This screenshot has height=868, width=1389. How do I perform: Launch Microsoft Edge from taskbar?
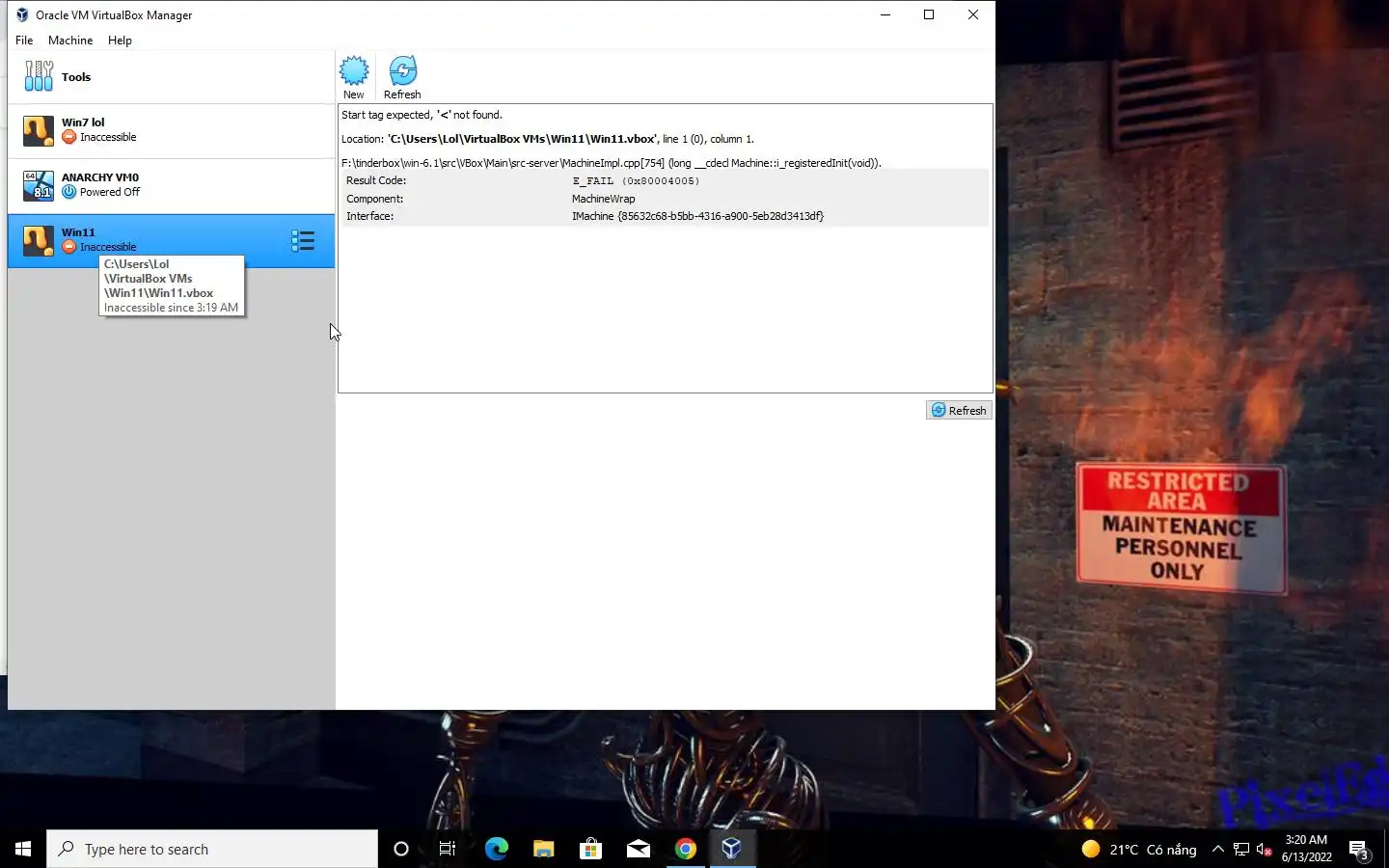(496, 849)
